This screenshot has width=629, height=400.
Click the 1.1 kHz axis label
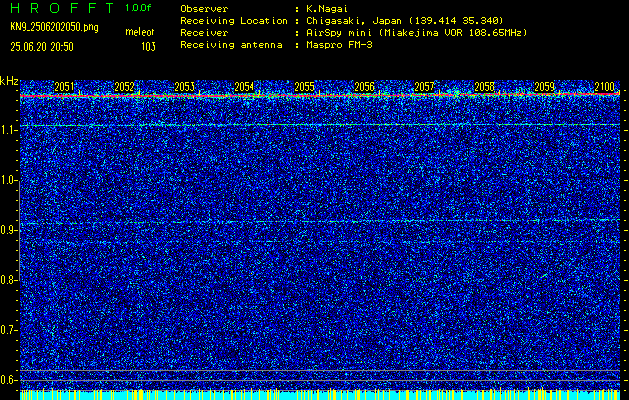coord(8,130)
